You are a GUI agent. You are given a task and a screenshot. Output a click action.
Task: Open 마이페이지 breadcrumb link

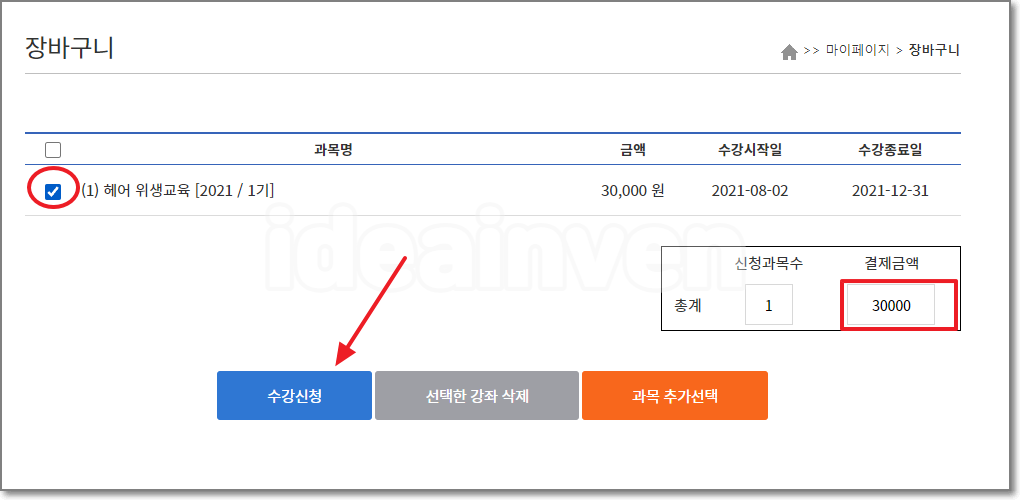tap(857, 50)
